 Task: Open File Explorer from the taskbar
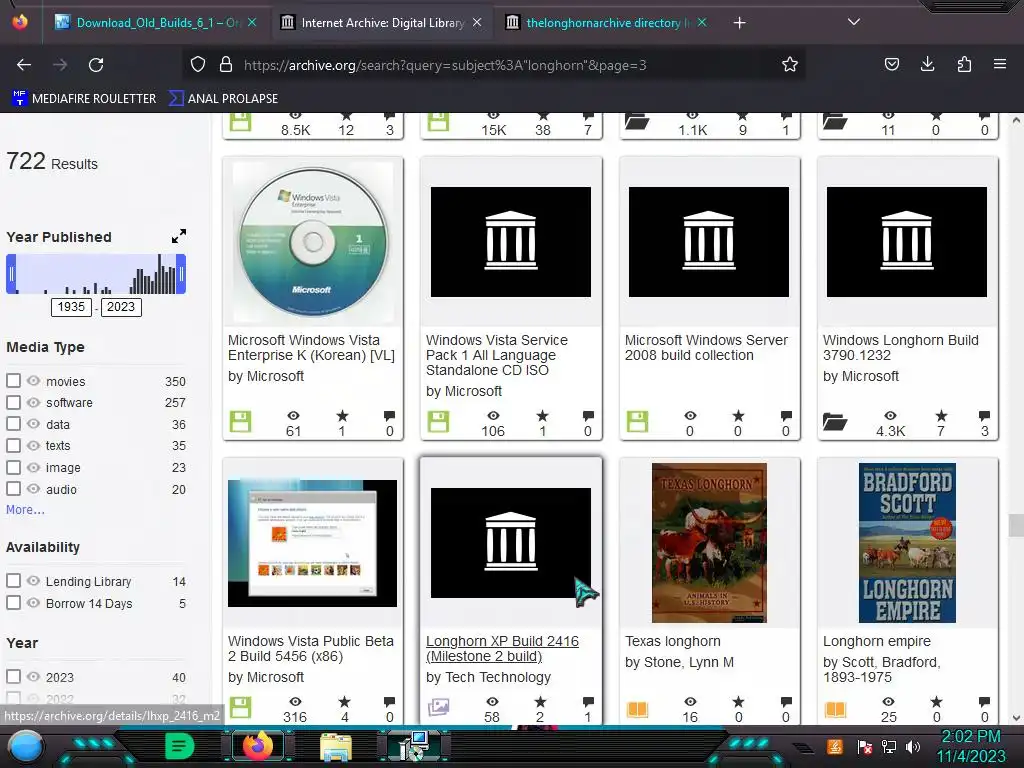[336, 748]
